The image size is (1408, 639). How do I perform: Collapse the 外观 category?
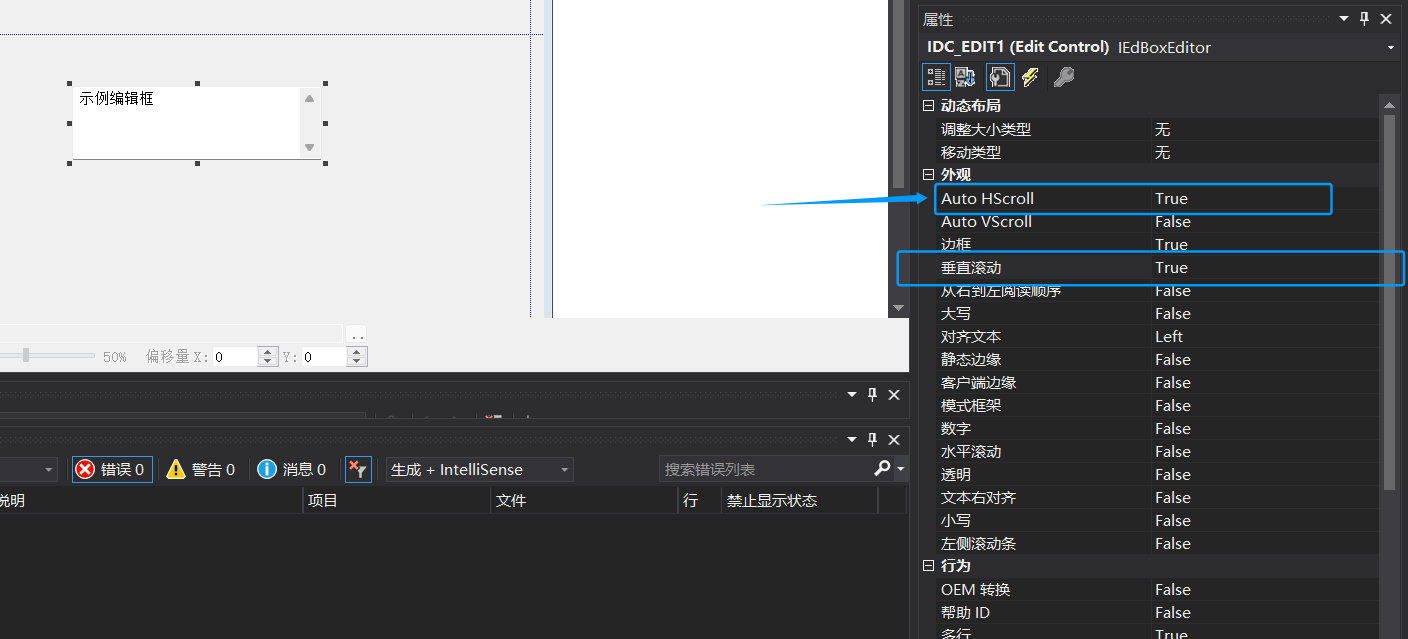(x=928, y=175)
